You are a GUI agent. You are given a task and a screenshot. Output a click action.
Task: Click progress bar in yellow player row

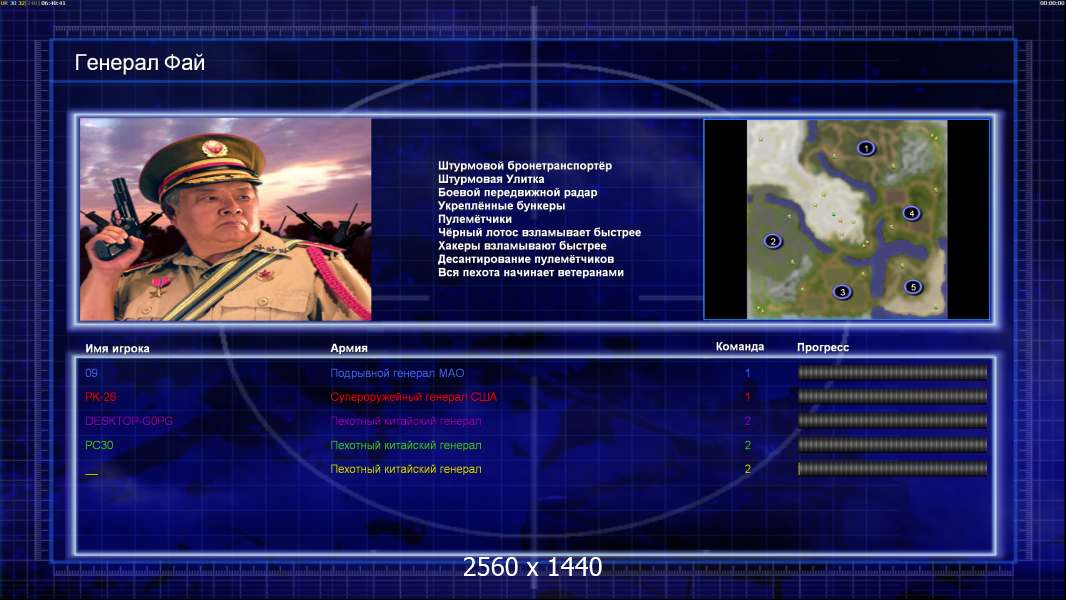[x=892, y=469]
